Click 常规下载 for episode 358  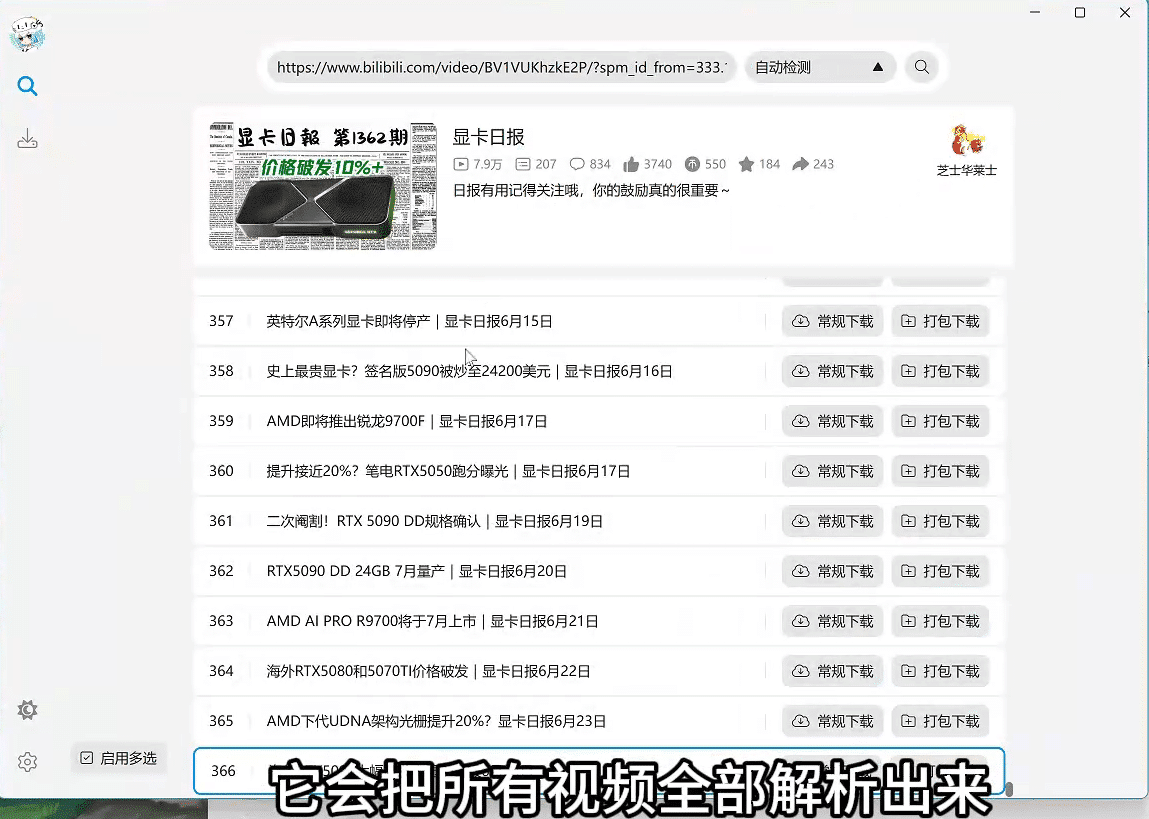(832, 371)
